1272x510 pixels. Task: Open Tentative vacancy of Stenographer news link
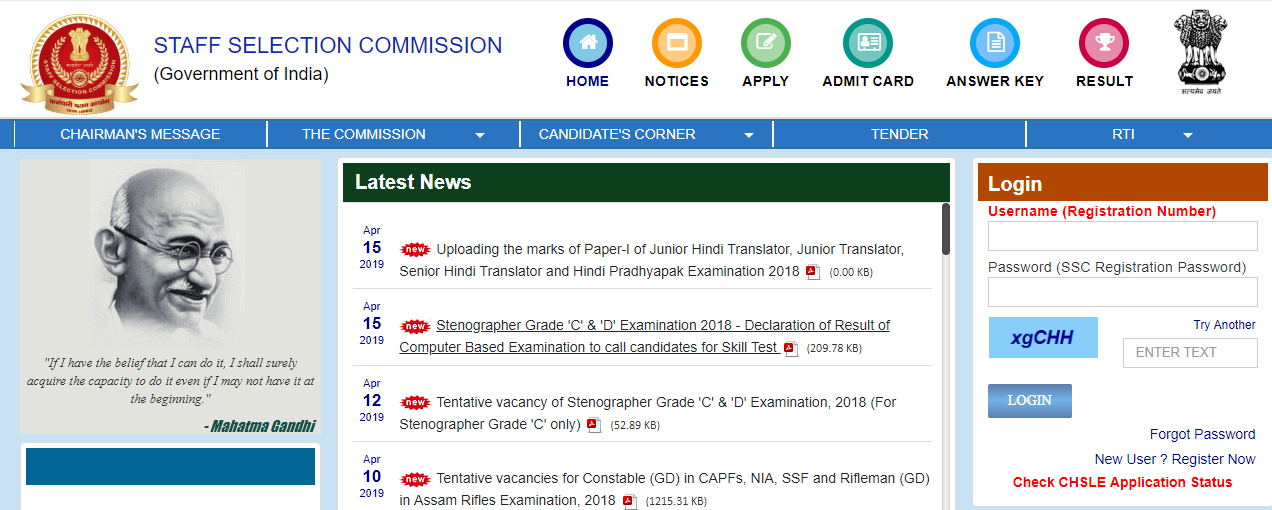[648, 413]
